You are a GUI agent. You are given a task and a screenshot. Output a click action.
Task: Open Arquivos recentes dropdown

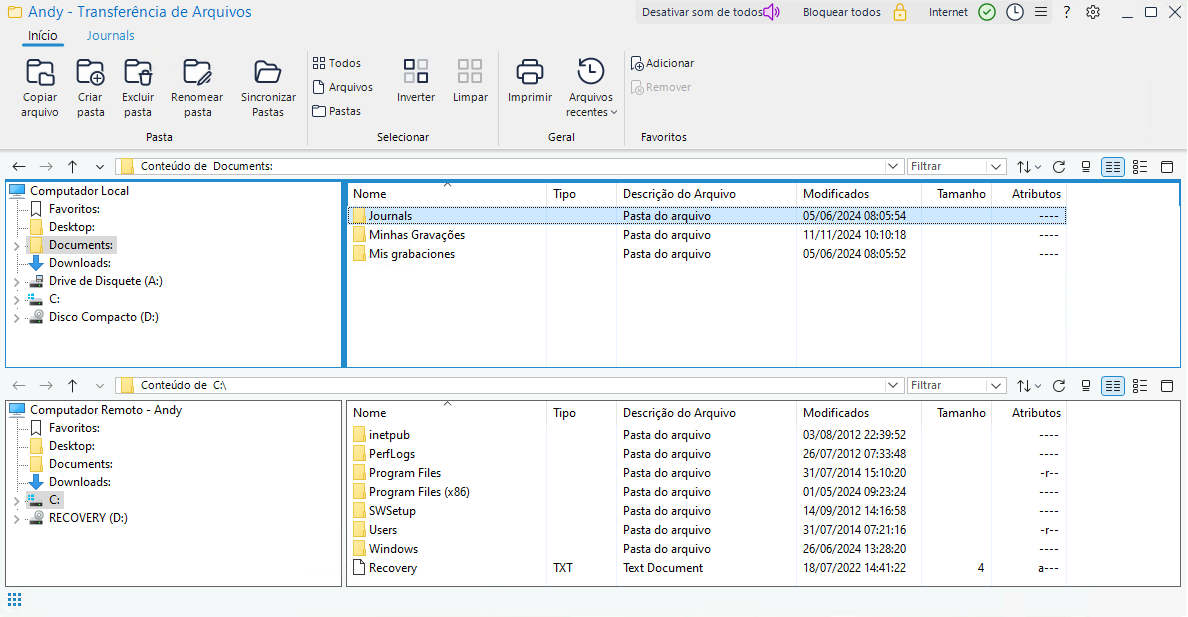591,73
